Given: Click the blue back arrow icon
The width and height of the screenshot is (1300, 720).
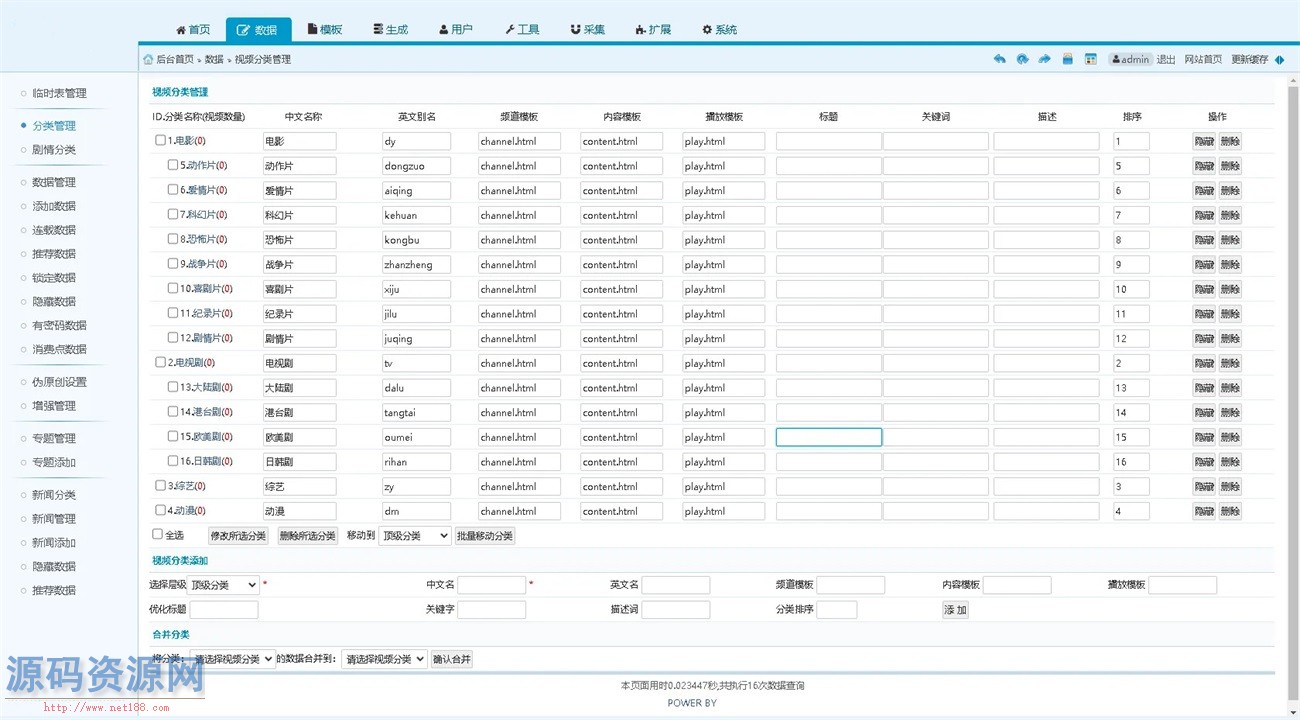Looking at the screenshot, I should click(x=999, y=59).
